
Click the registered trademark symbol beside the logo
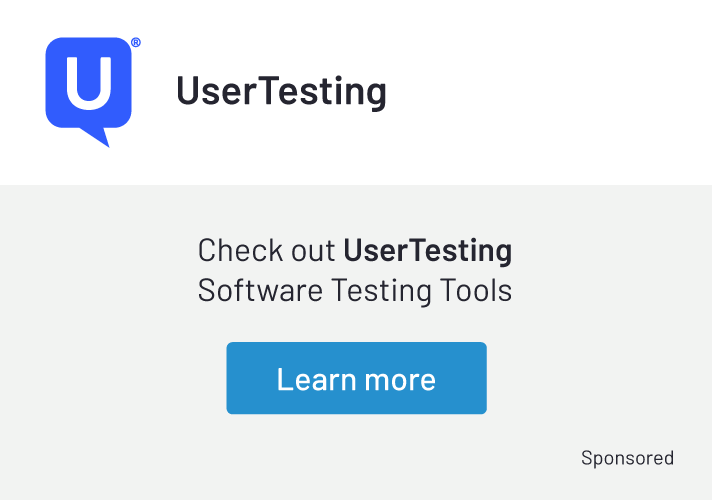point(136,43)
